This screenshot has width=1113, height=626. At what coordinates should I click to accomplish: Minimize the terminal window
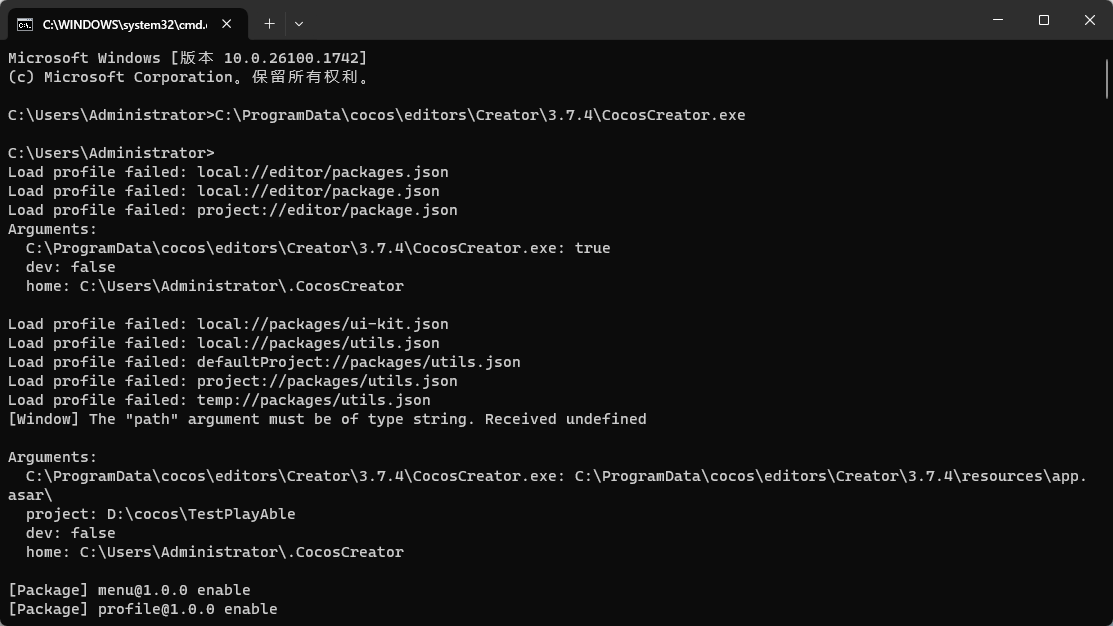998,20
